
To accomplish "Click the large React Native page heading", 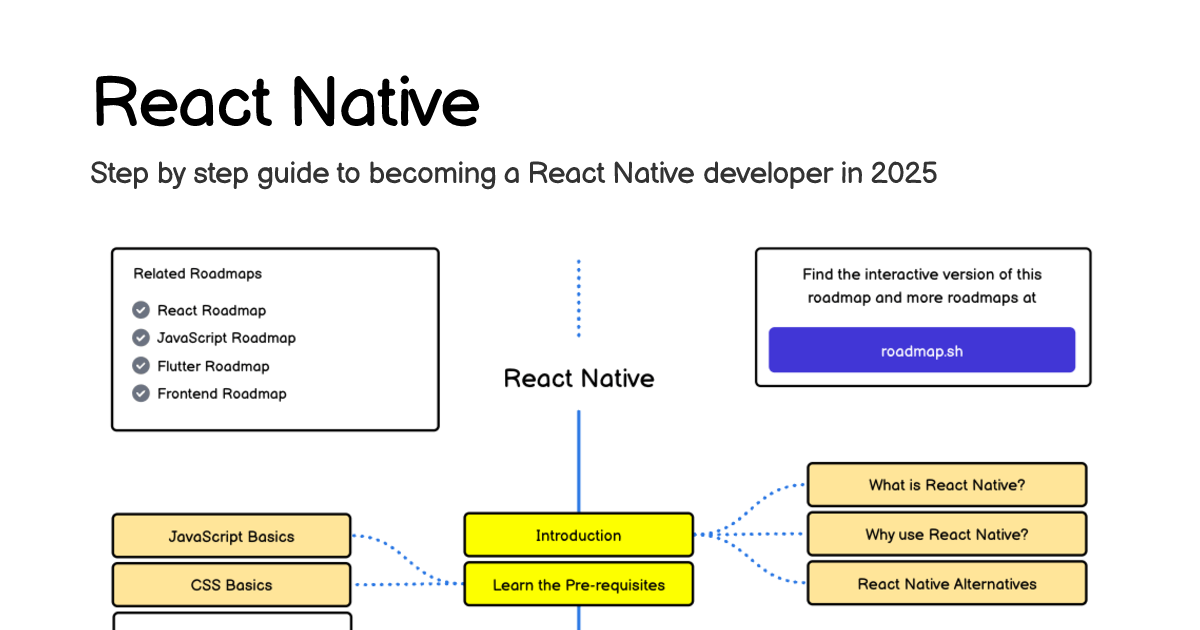I will (x=286, y=101).
